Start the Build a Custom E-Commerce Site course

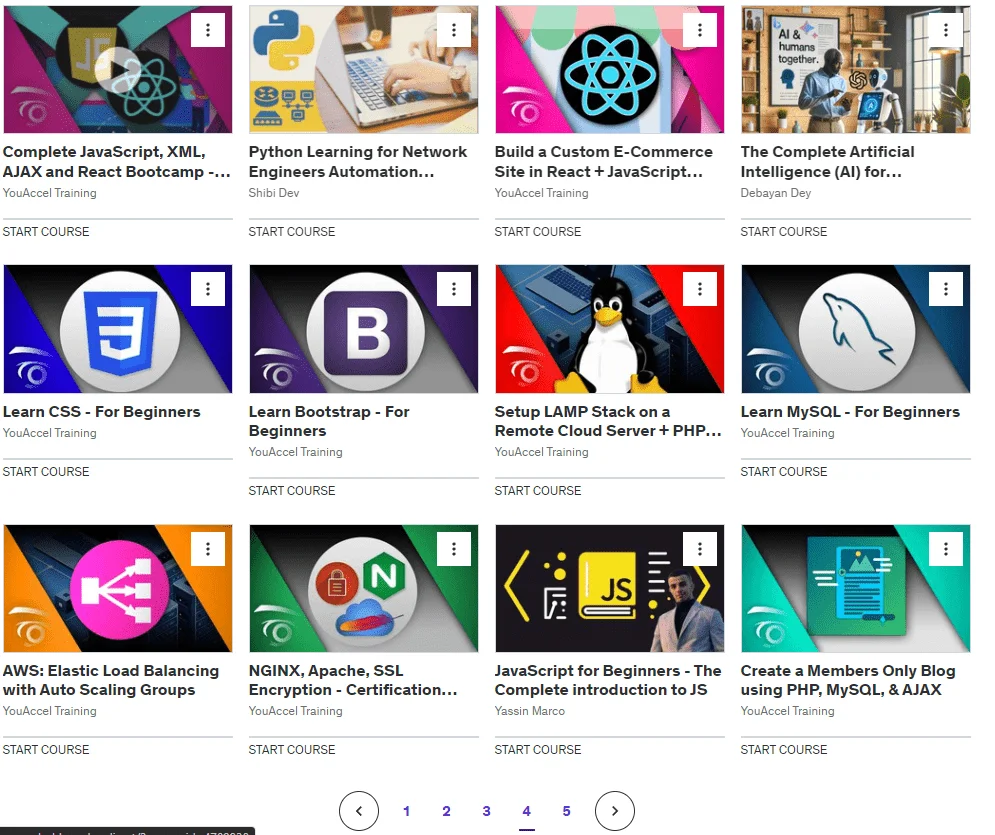538,232
